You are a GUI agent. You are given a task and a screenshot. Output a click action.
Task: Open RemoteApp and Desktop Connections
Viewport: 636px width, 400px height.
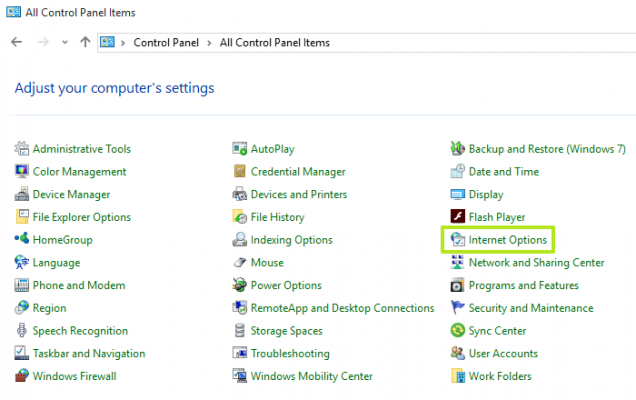342,309
